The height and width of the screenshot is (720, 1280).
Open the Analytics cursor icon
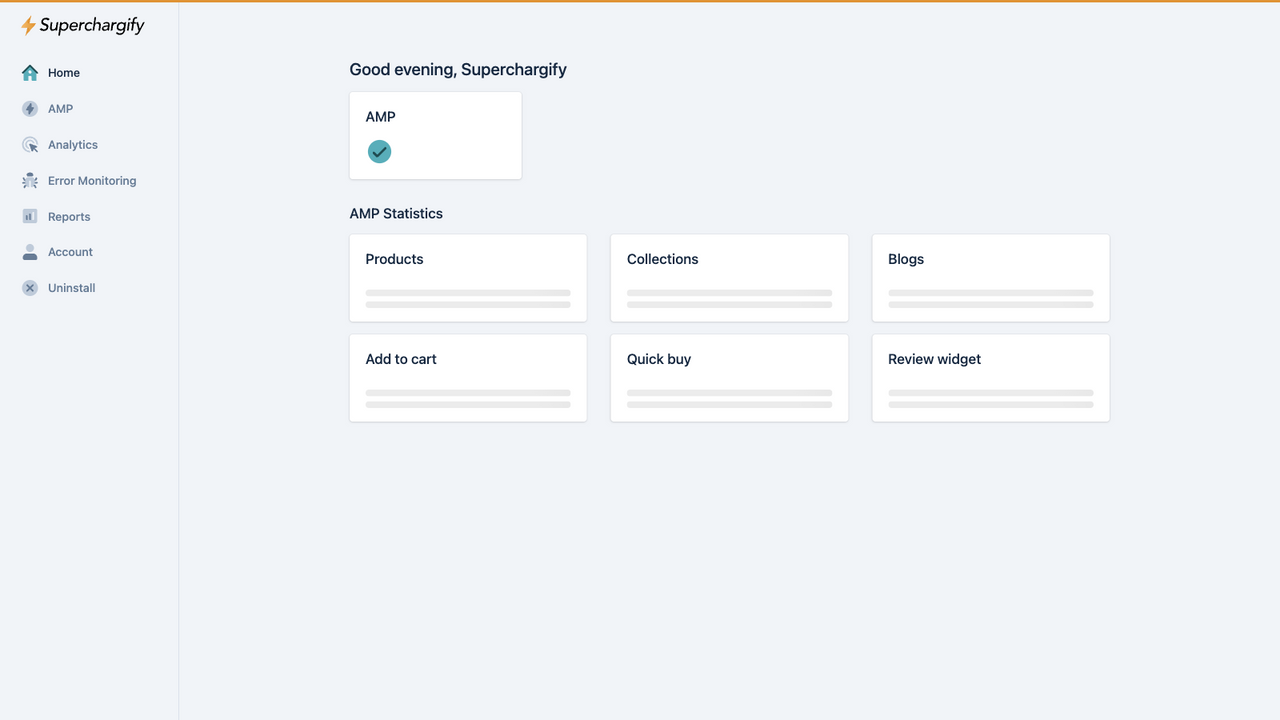tap(30, 145)
